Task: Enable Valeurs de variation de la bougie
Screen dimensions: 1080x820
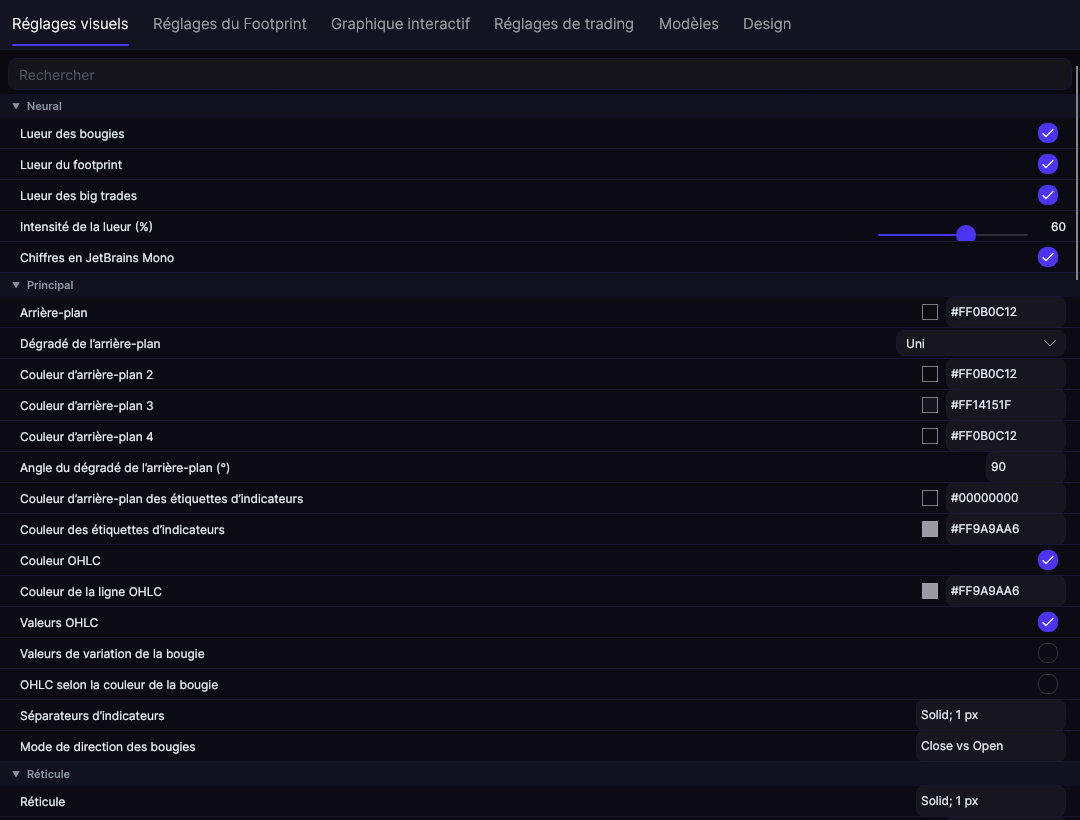Action: 1048,653
